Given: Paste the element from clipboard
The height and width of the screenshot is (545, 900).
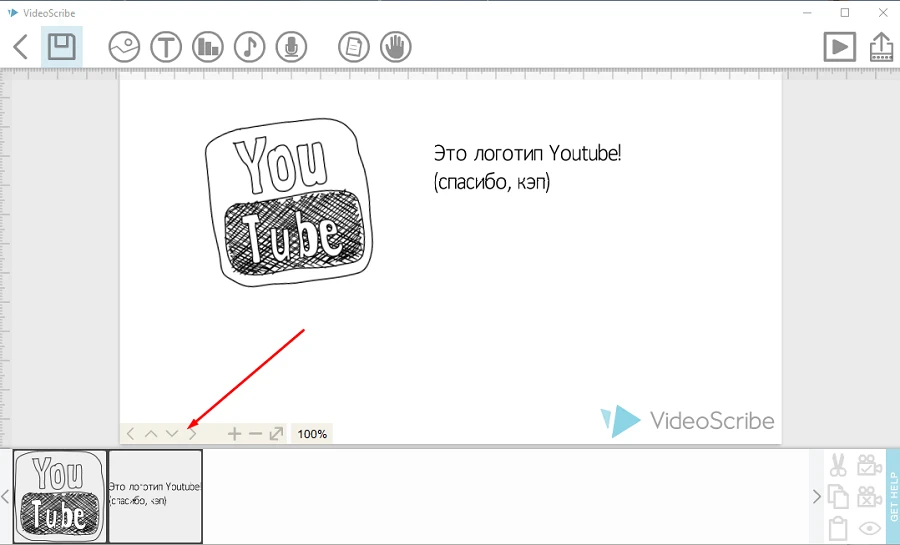Looking at the screenshot, I should pos(838,528).
